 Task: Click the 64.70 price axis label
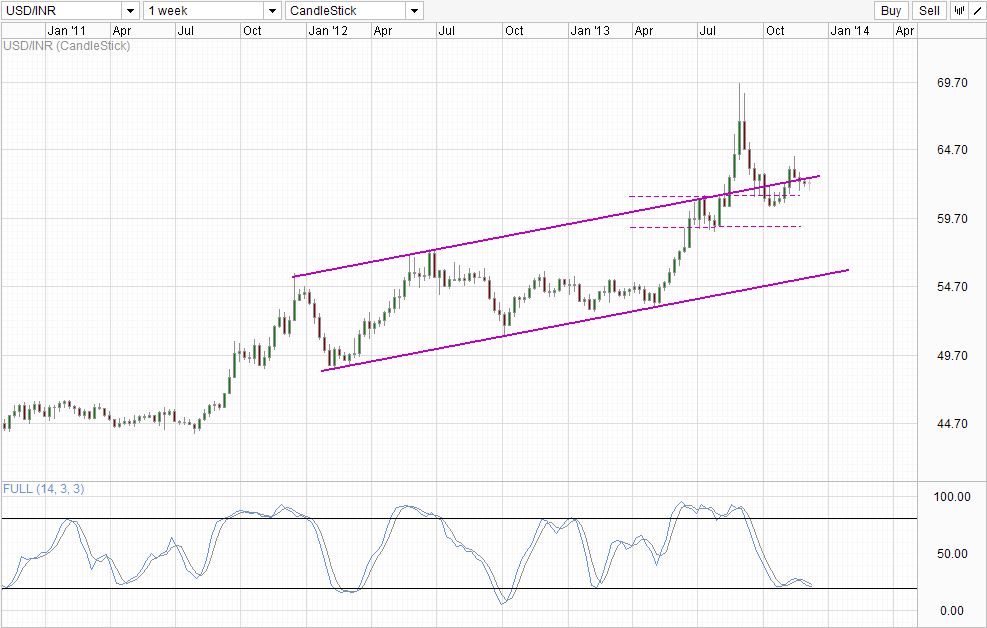pos(952,150)
